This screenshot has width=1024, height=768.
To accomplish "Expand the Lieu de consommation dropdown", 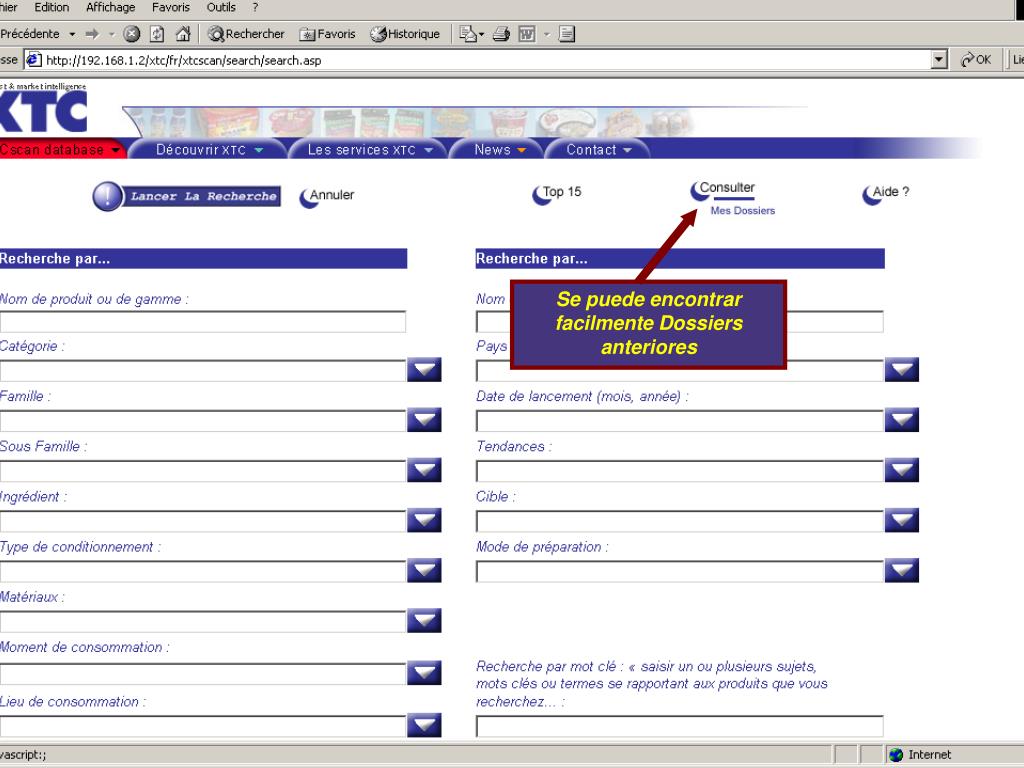I will coord(424,725).
